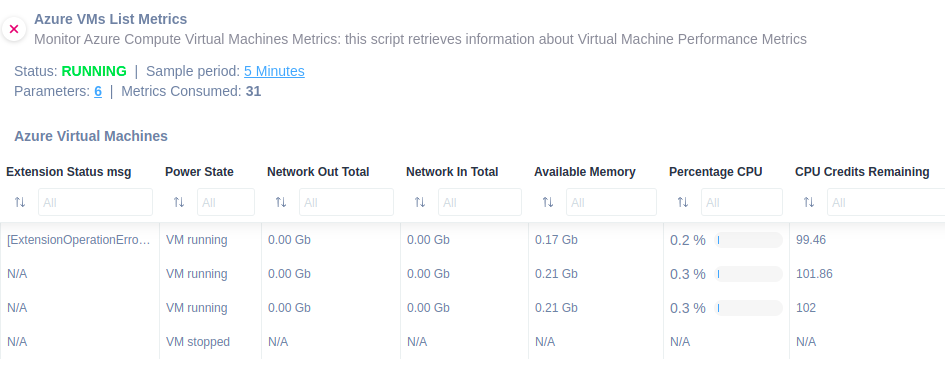Focus the Percentage CPU filter field

point(742,202)
